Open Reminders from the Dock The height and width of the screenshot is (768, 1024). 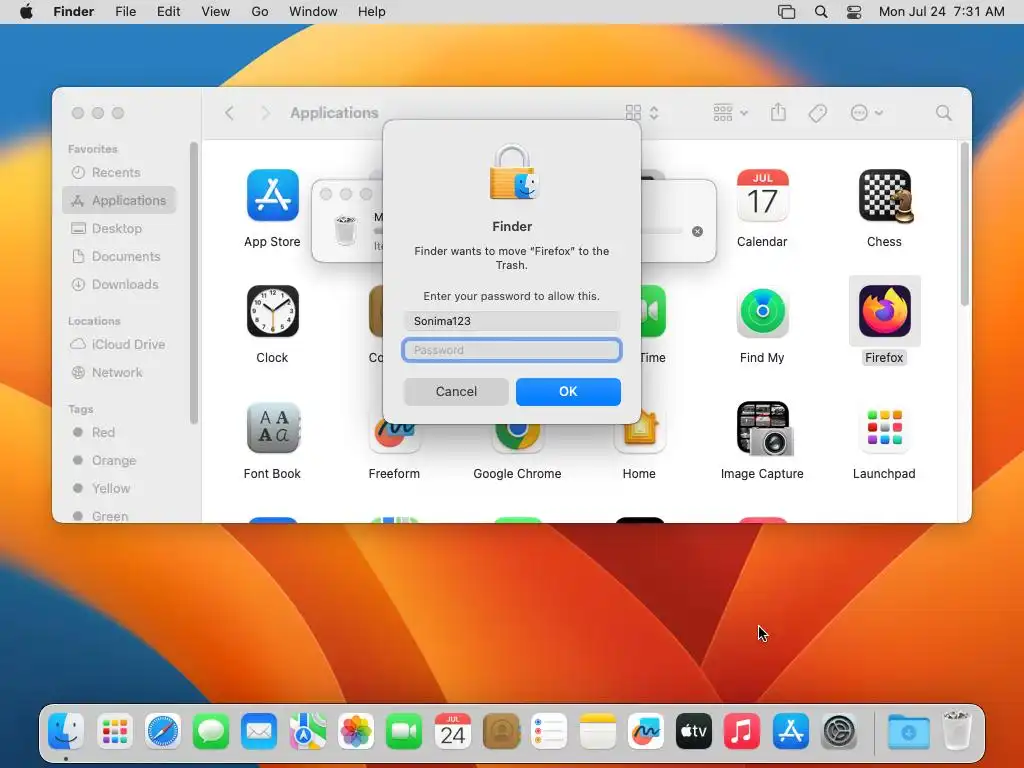(549, 731)
